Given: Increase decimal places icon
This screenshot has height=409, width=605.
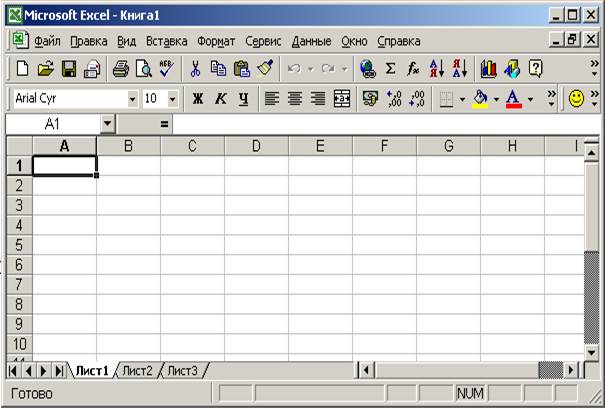Looking at the screenshot, I should pos(394,99).
